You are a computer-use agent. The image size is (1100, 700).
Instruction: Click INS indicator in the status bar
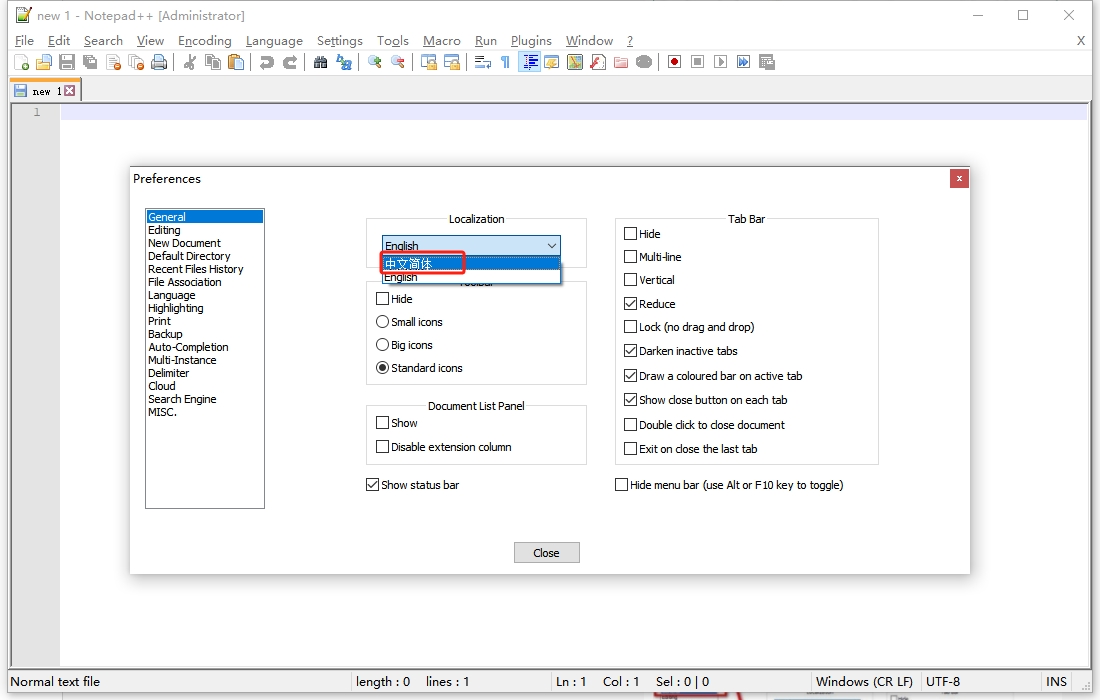coord(1057,682)
